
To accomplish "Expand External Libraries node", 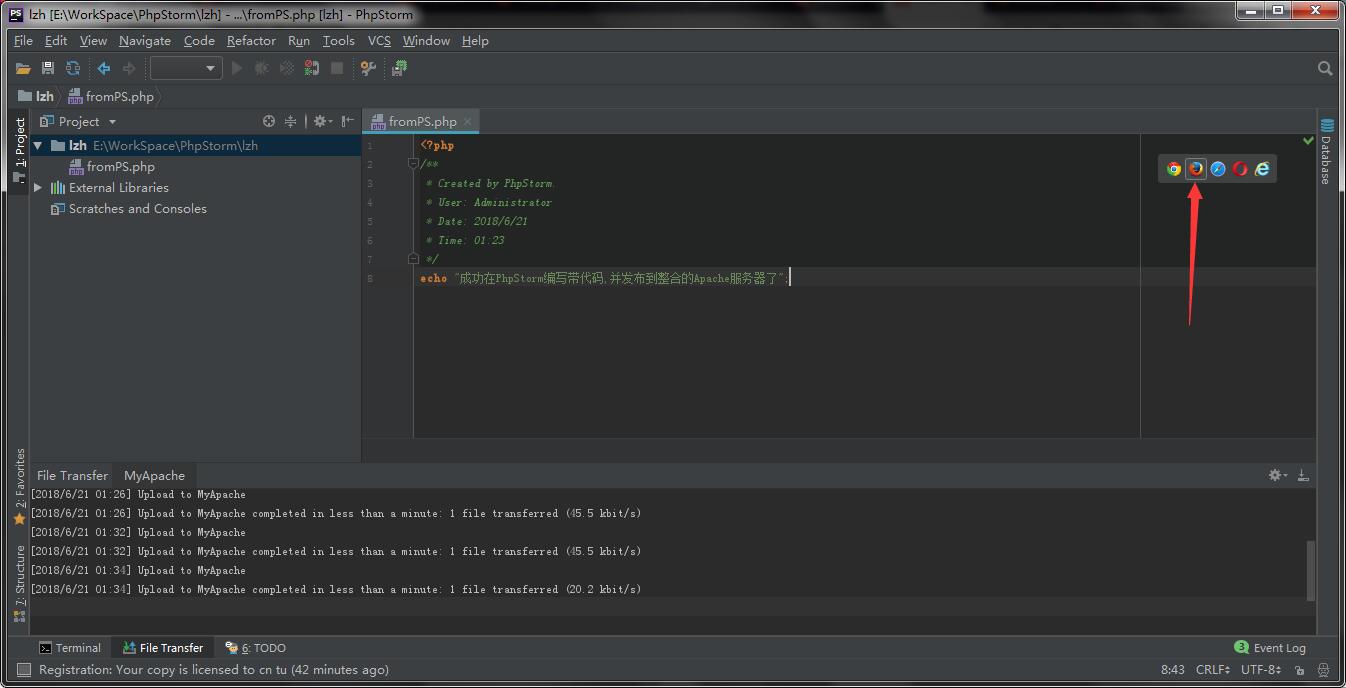I will pos(38,187).
